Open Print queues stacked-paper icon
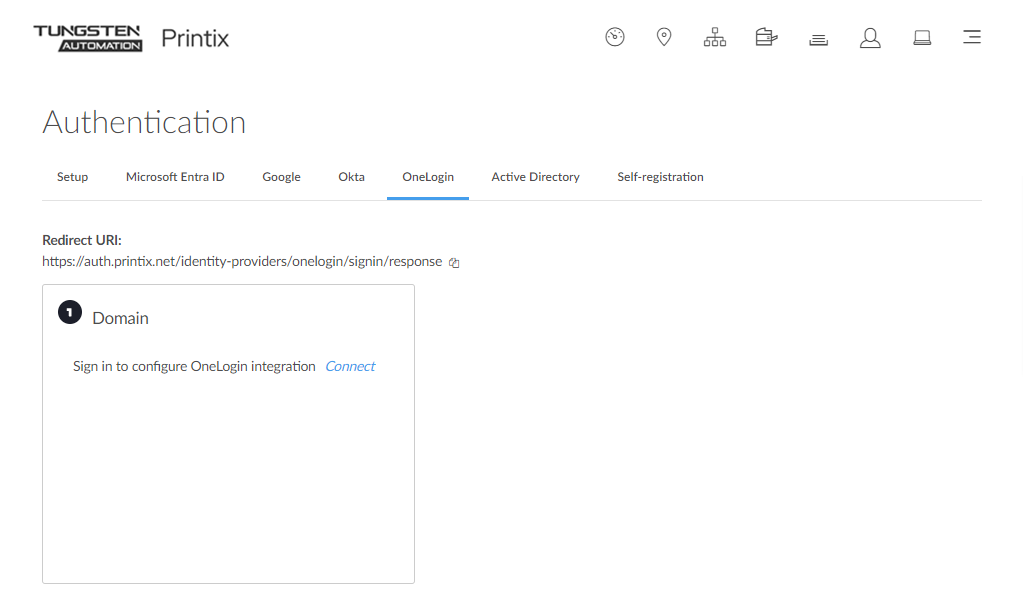This screenshot has height=616, width=1023. point(819,39)
